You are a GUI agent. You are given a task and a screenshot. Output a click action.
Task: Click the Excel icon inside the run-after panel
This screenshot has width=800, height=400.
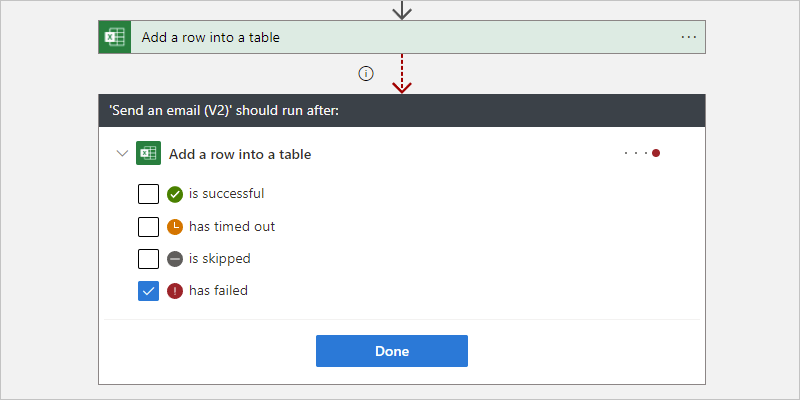tap(149, 154)
